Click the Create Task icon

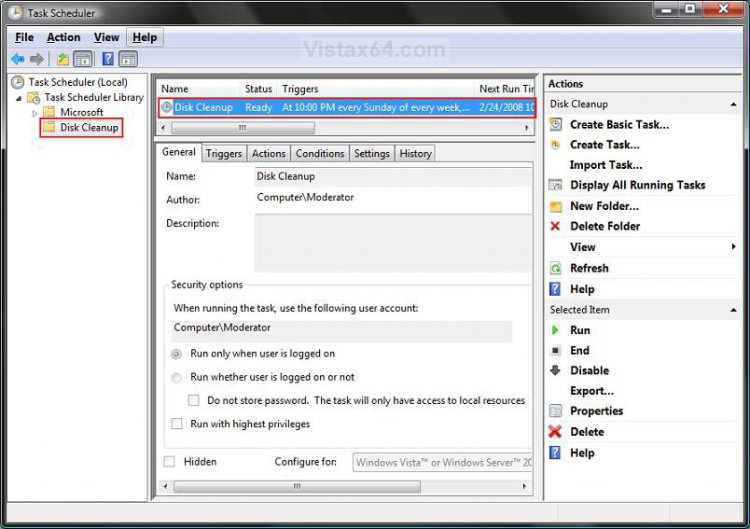(555, 145)
